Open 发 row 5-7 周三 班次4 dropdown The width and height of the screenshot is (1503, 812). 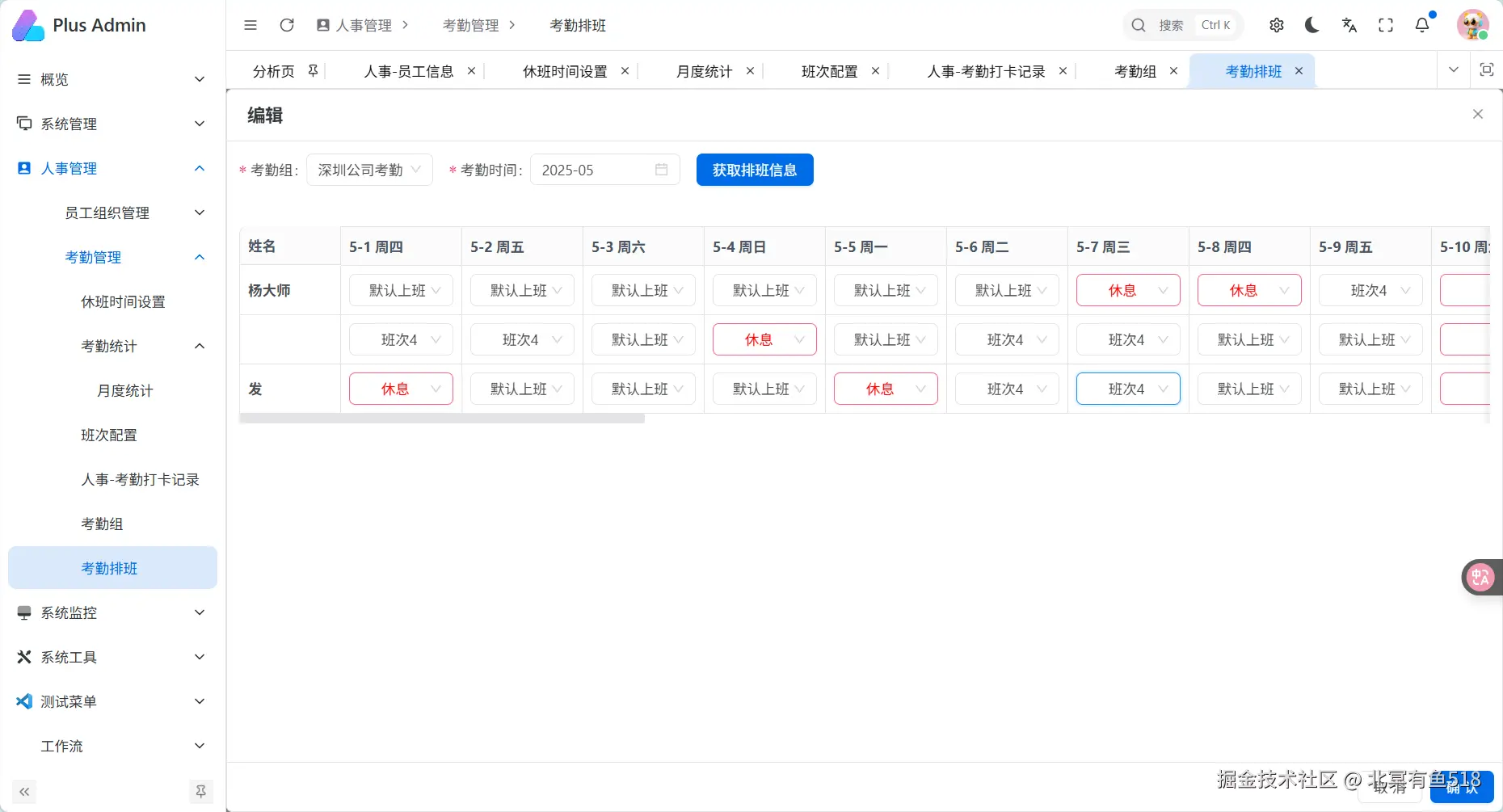tap(1128, 389)
